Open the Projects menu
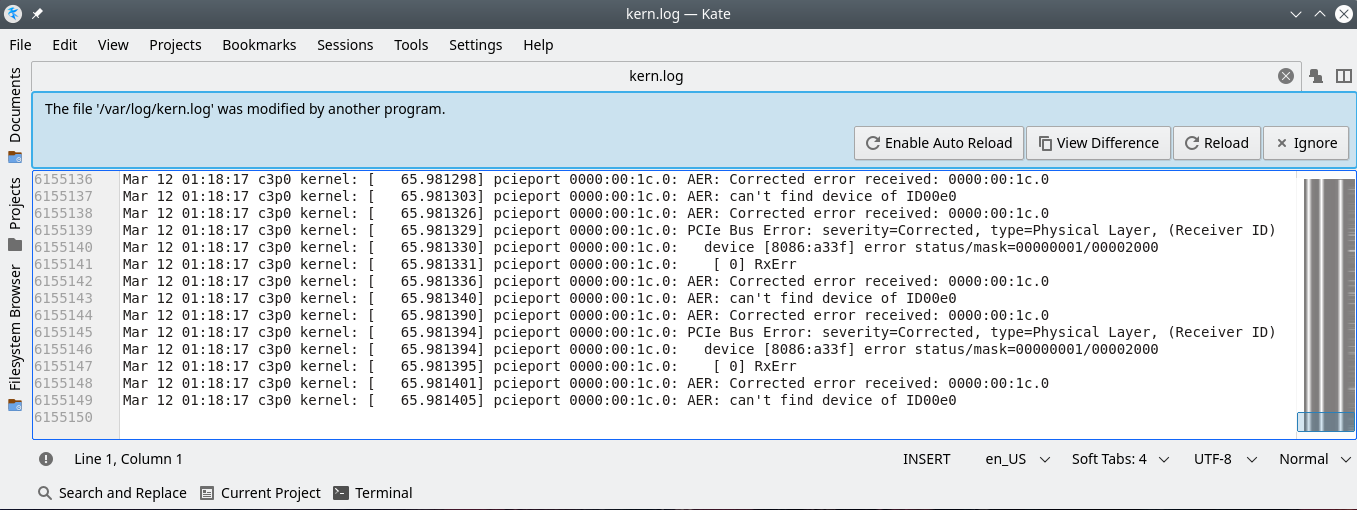The image size is (1357, 510). pos(175,45)
